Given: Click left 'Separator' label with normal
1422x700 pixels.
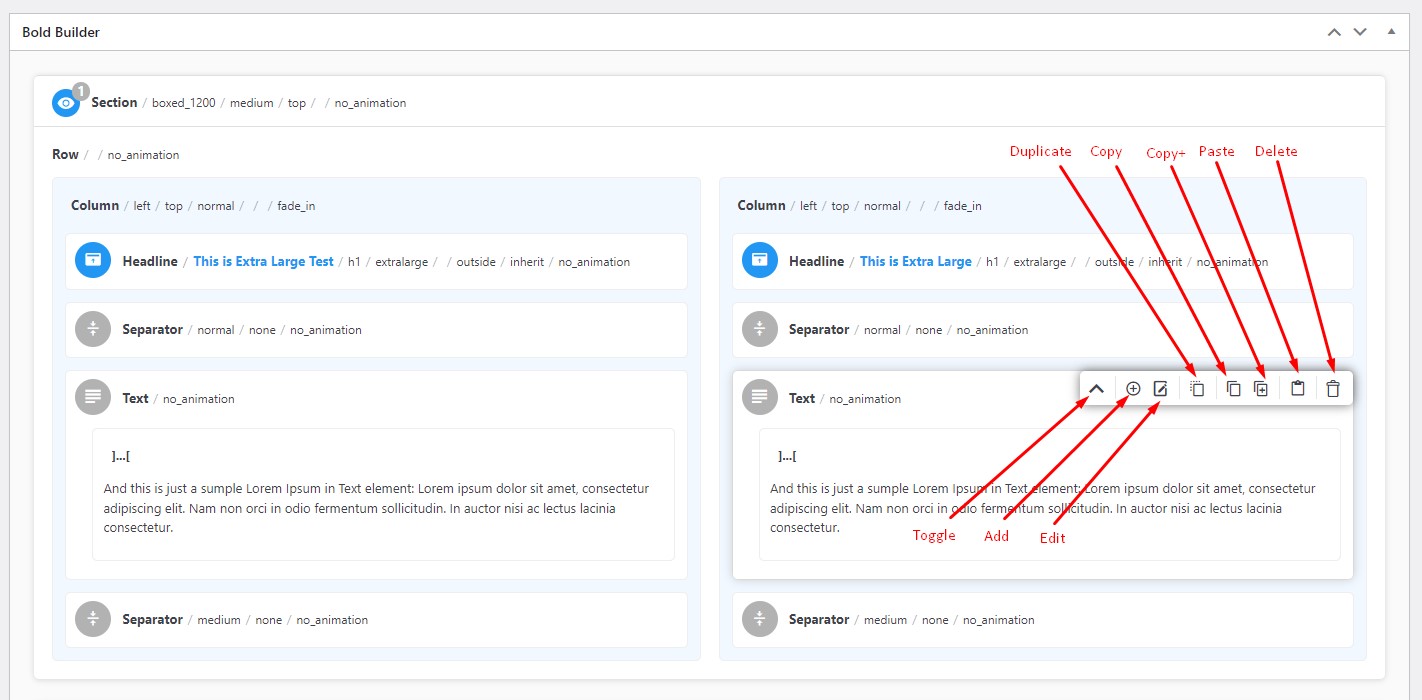Looking at the screenshot, I should tap(152, 329).
